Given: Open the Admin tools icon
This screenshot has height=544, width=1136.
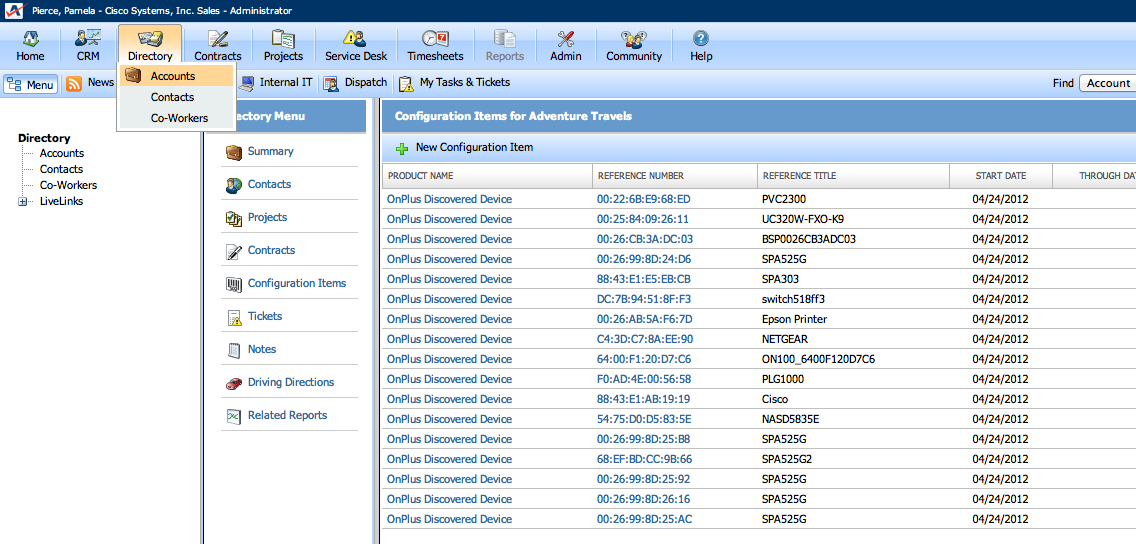Looking at the screenshot, I should point(565,39).
